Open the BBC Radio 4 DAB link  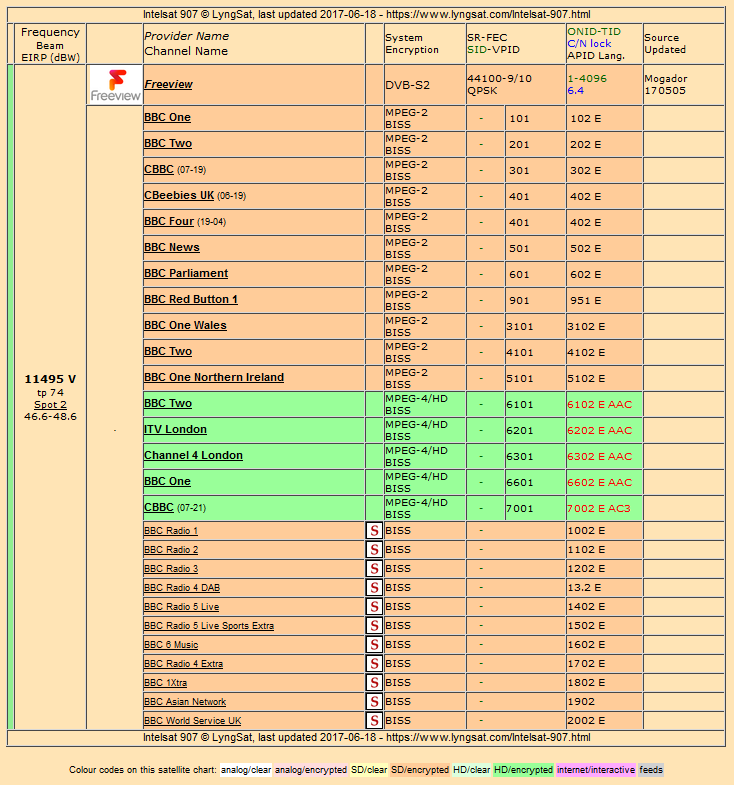tap(182, 588)
